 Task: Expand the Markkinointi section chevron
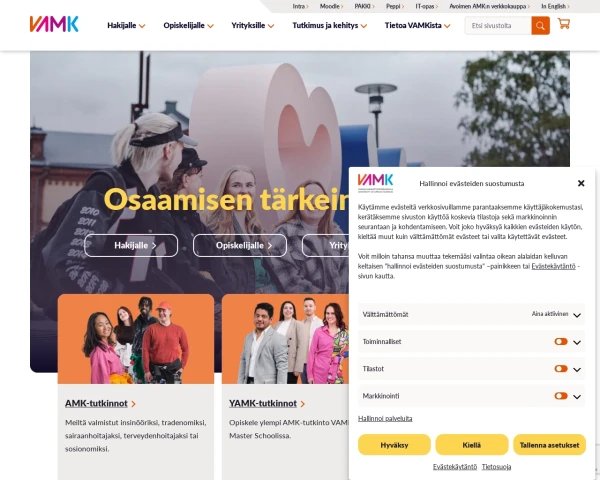(577, 397)
